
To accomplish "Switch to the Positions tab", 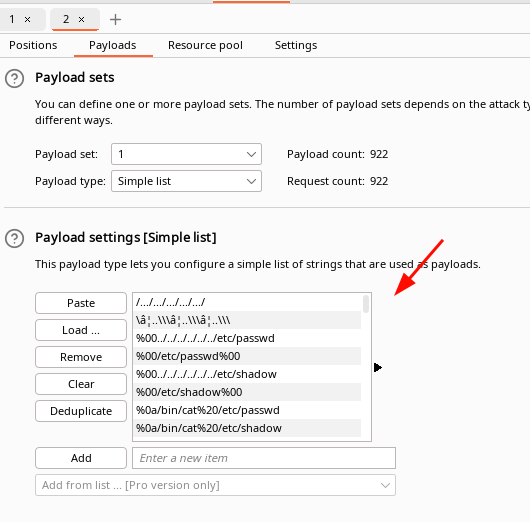I will pyautogui.click(x=33, y=45).
